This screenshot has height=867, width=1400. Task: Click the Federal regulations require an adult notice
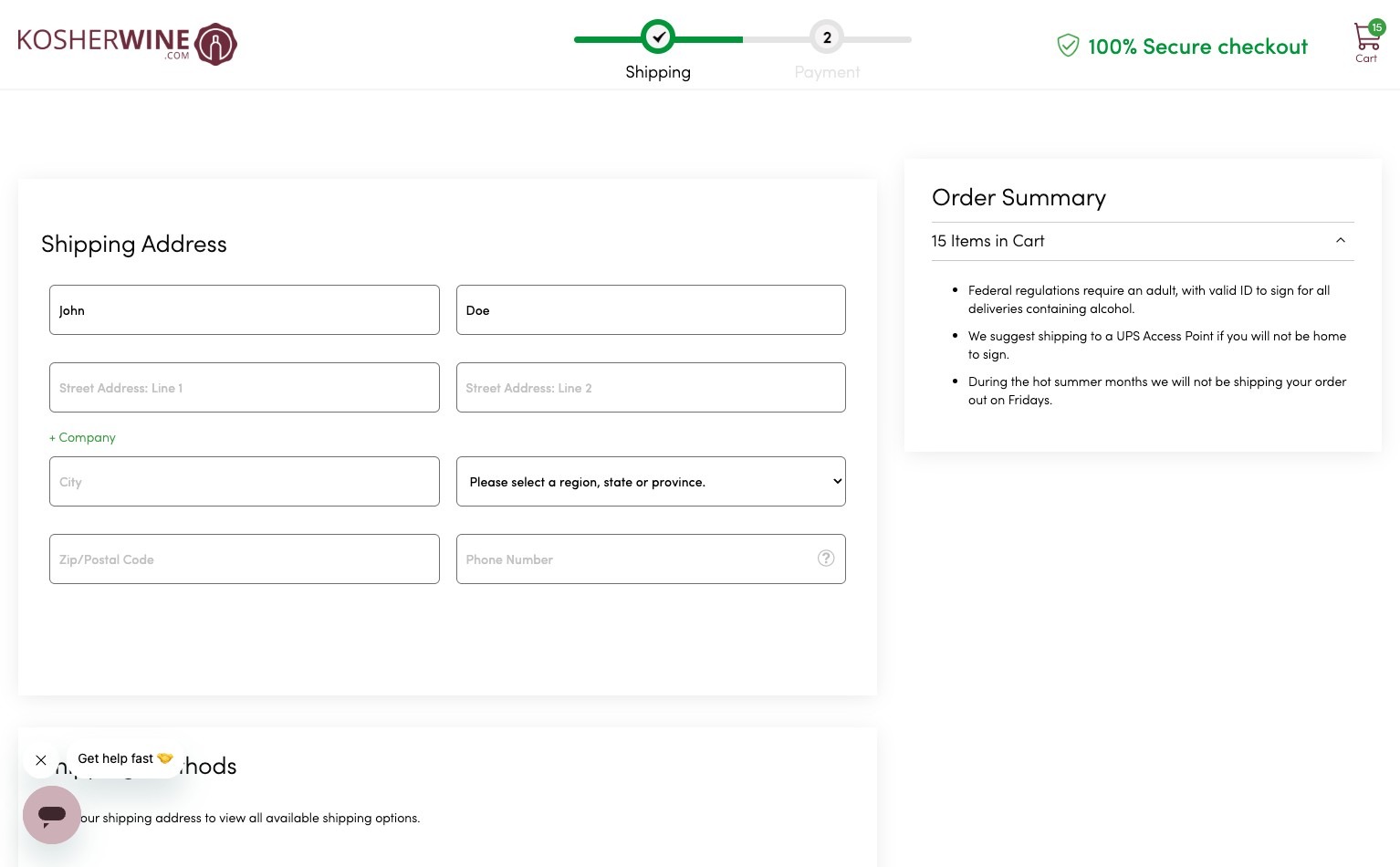1149,299
